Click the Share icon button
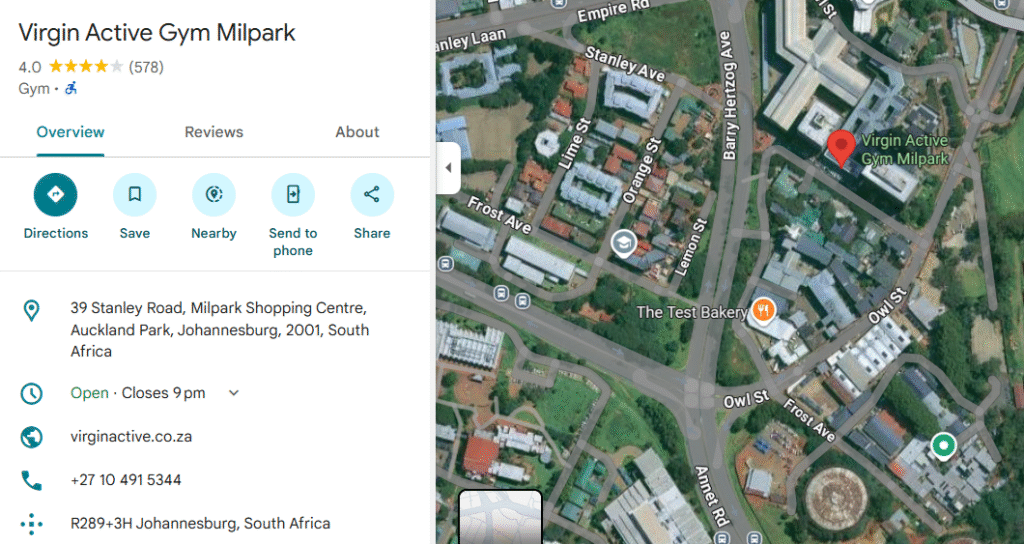The width and height of the screenshot is (1024, 544). click(x=371, y=195)
